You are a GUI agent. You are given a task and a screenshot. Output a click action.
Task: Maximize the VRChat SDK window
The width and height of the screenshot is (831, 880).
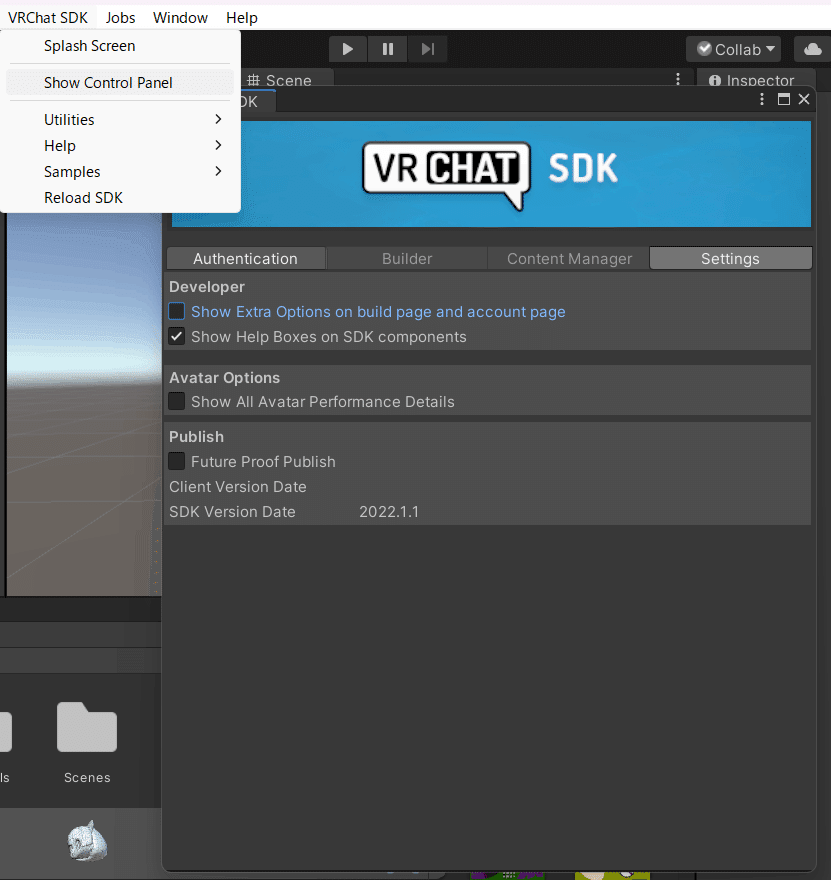tap(783, 99)
